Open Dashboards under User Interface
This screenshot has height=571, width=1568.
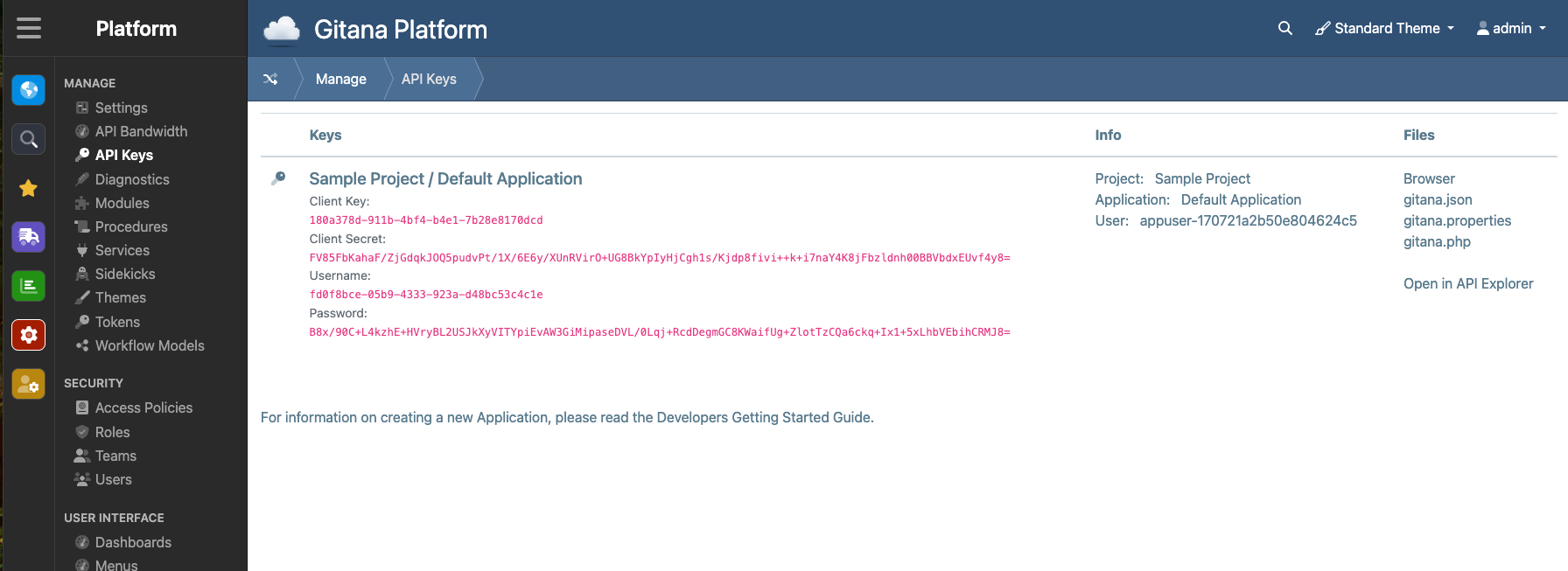pyautogui.click(x=133, y=542)
